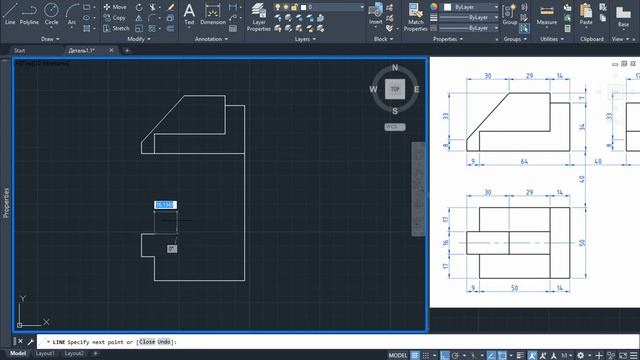The height and width of the screenshot is (360, 640).
Task: Expand the Properties panel
Action: pos(448,39)
